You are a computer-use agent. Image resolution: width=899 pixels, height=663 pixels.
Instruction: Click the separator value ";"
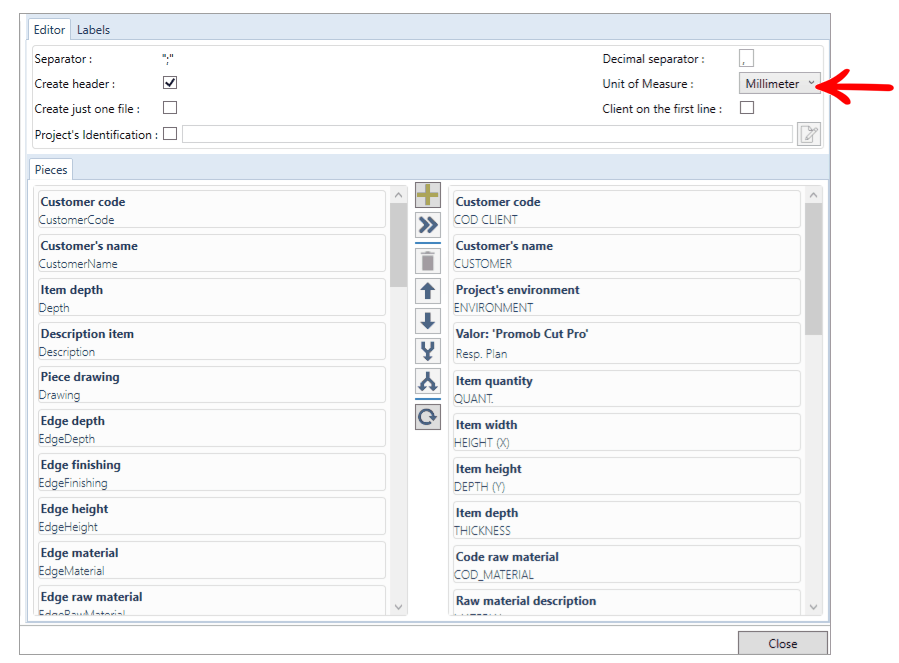167,58
